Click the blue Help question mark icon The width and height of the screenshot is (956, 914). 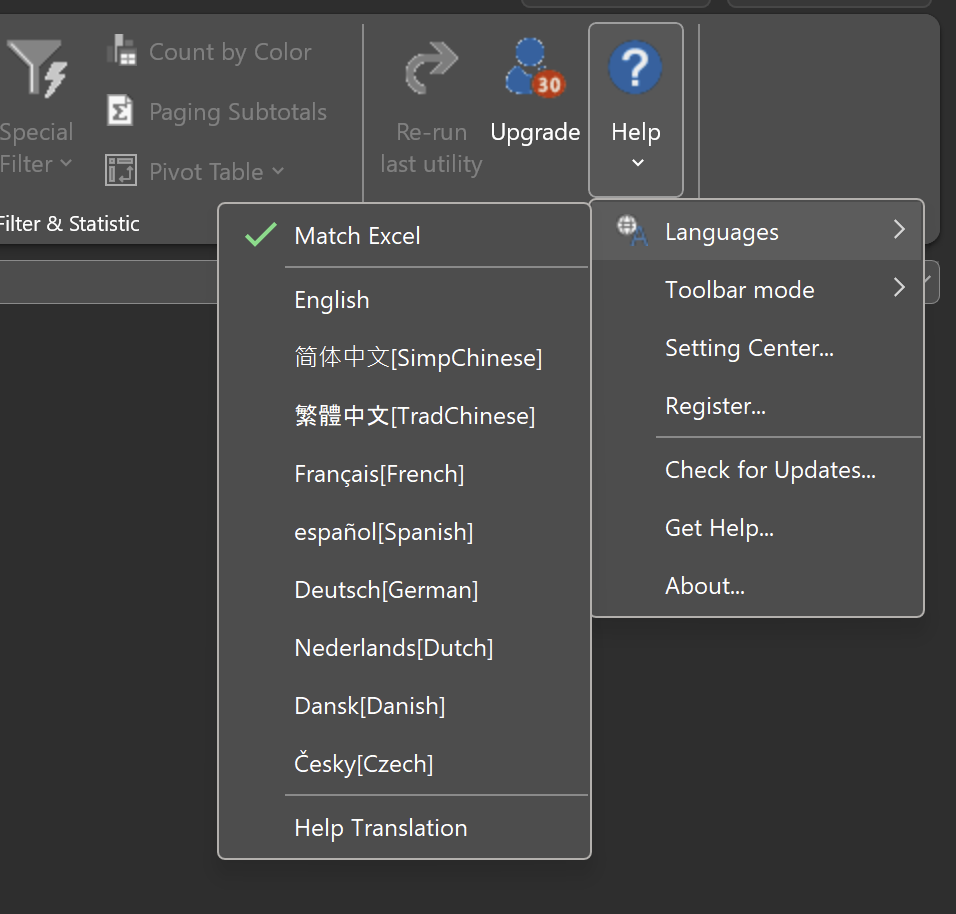635,66
